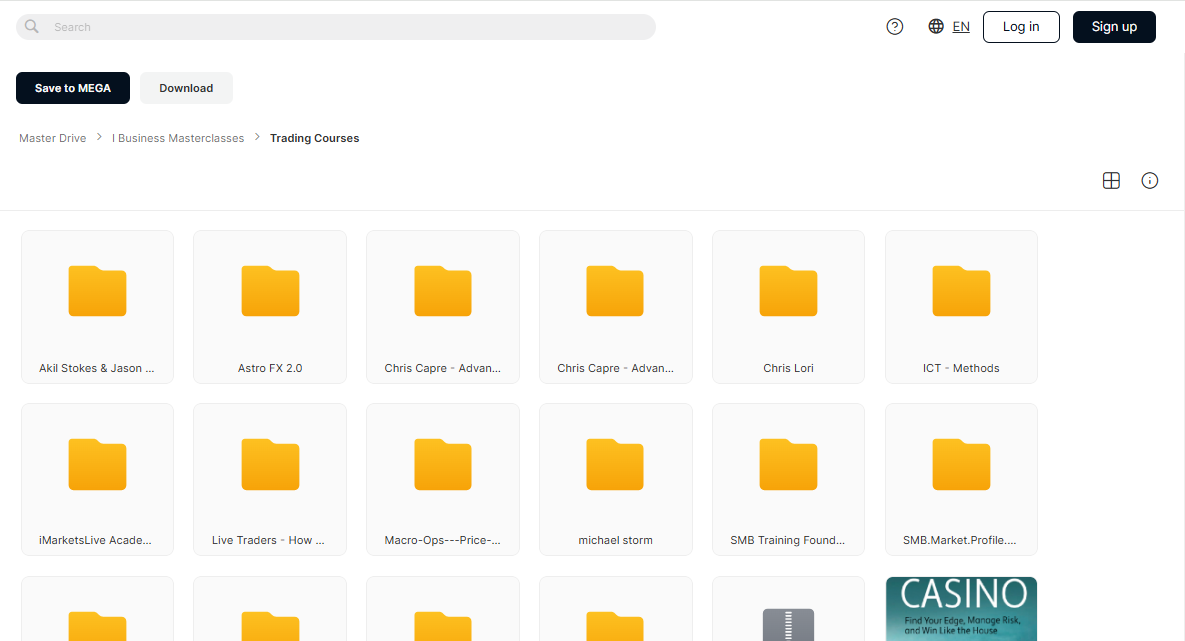Viewport: 1185px width, 641px height.
Task: Open the CASINO book cover thumbnail
Action: point(961,609)
